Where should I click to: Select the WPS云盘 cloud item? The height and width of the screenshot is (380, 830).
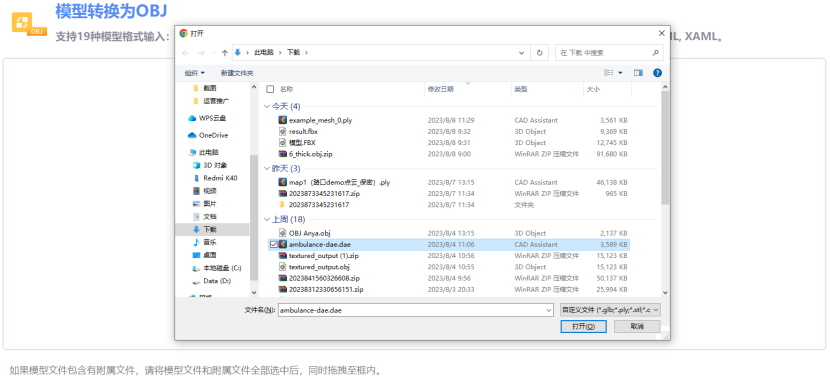[x=208, y=118]
